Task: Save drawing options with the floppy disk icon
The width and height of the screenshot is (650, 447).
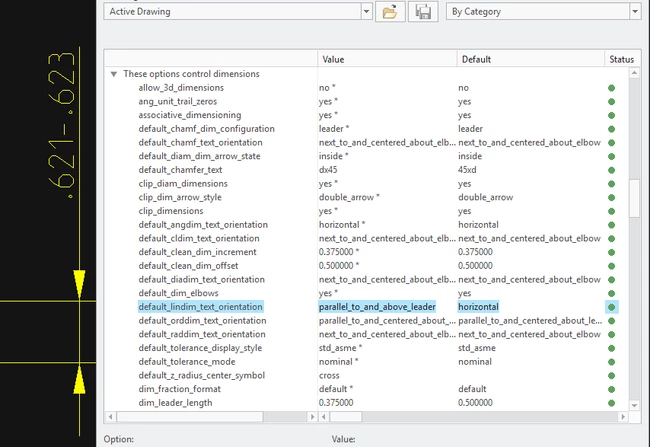Action: (x=423, y=12)
